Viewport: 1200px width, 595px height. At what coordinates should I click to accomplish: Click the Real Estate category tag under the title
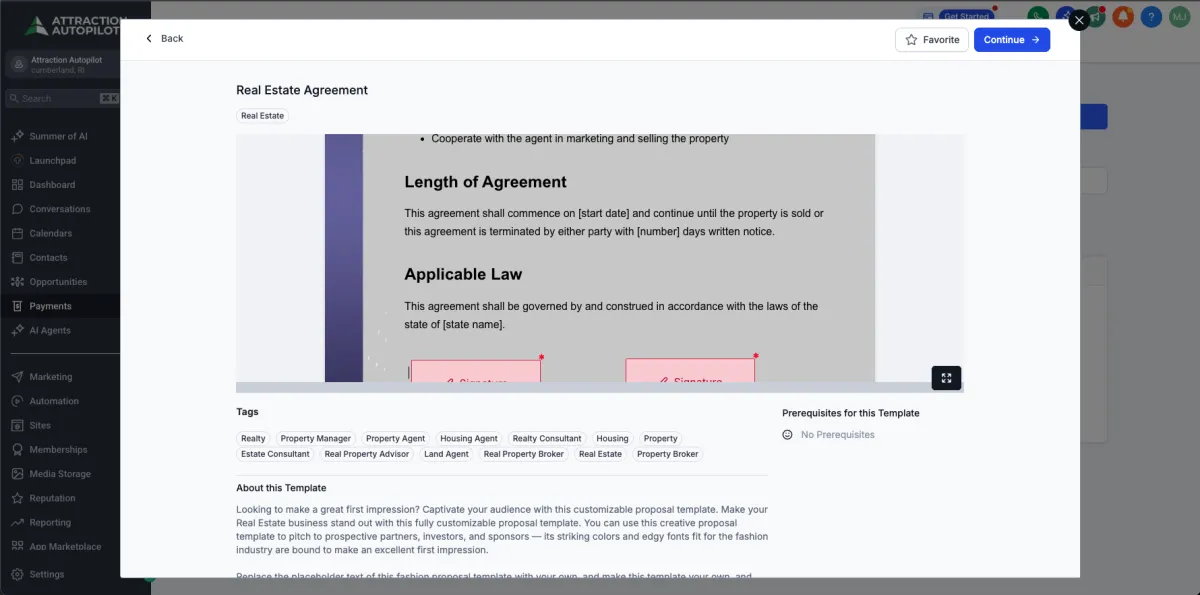[262, 116]
